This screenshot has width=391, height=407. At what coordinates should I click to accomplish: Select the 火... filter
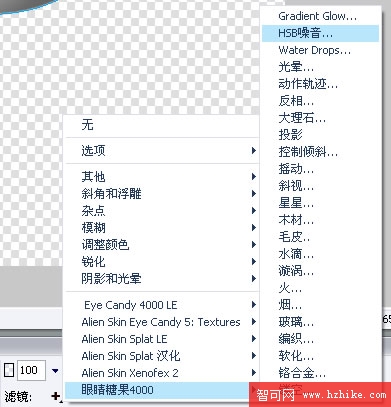click(320, 288)
